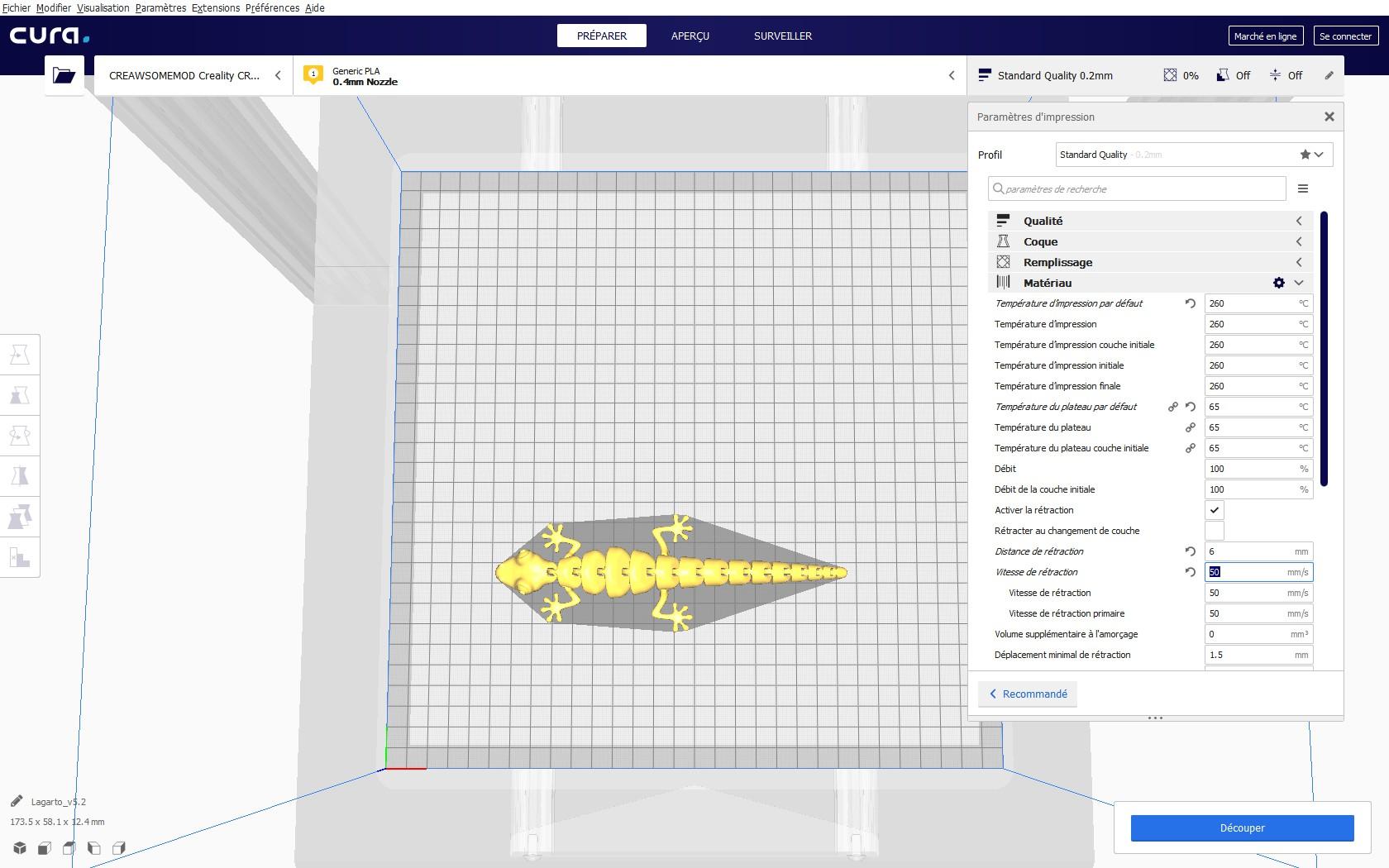Expand the Qualité settings section
The image size is (1389, 868).
point(1149,221)
